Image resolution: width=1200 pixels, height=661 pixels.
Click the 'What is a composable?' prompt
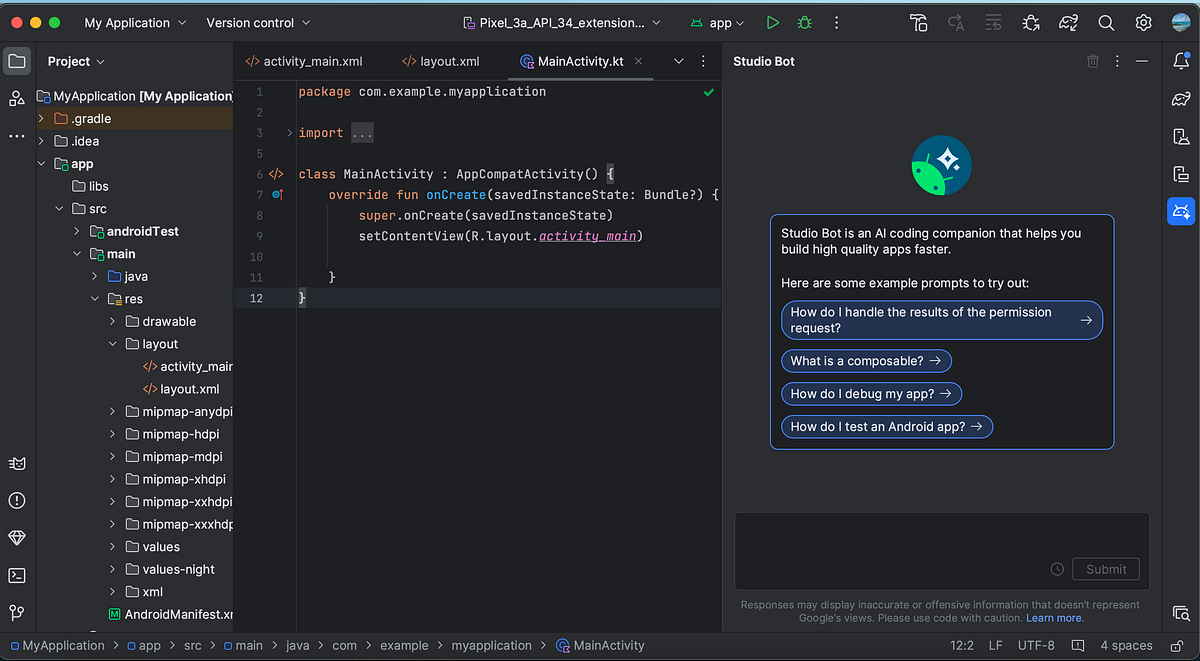pos(866,361)
